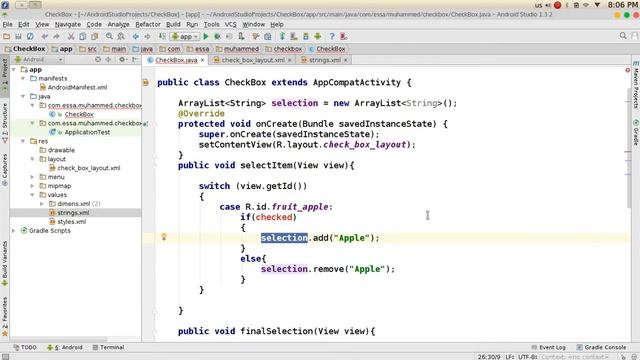Click the UTF-8 encoding status entry
The height and width of the screenshot is (360, 640).
[x=527, y=357]
